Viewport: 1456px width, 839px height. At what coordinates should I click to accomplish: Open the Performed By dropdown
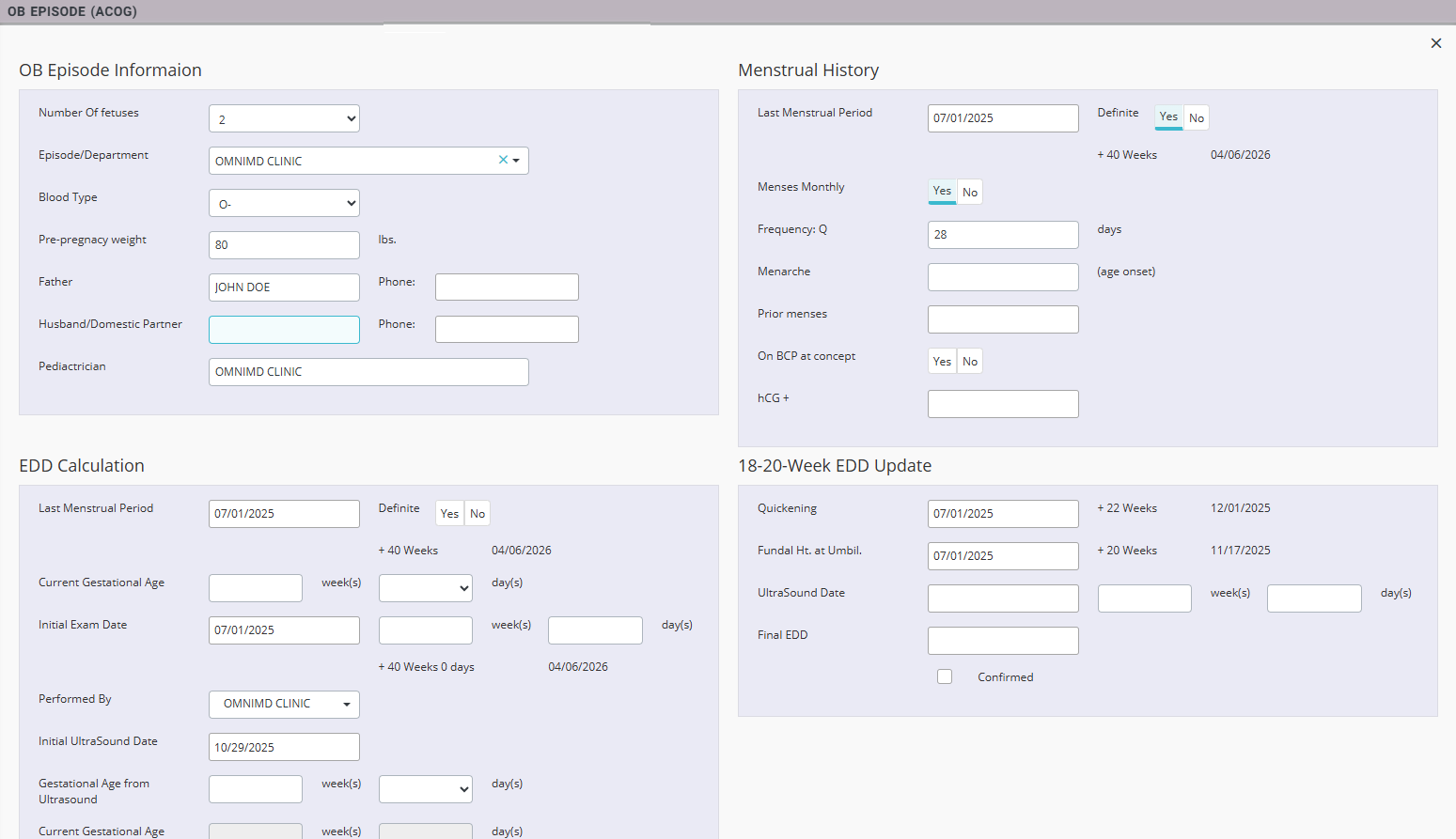(x=284, y=704)
